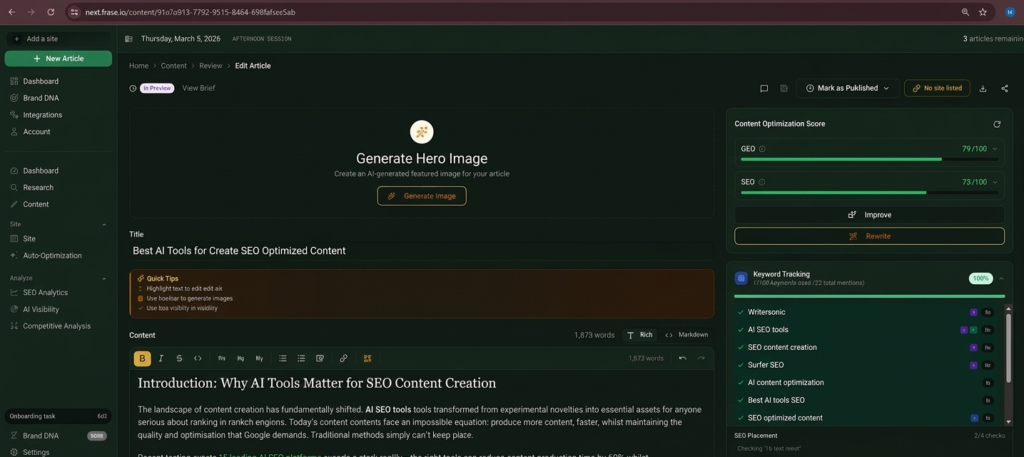
Task: Apply the second heading style toolbar button
Action: point(240,358)
